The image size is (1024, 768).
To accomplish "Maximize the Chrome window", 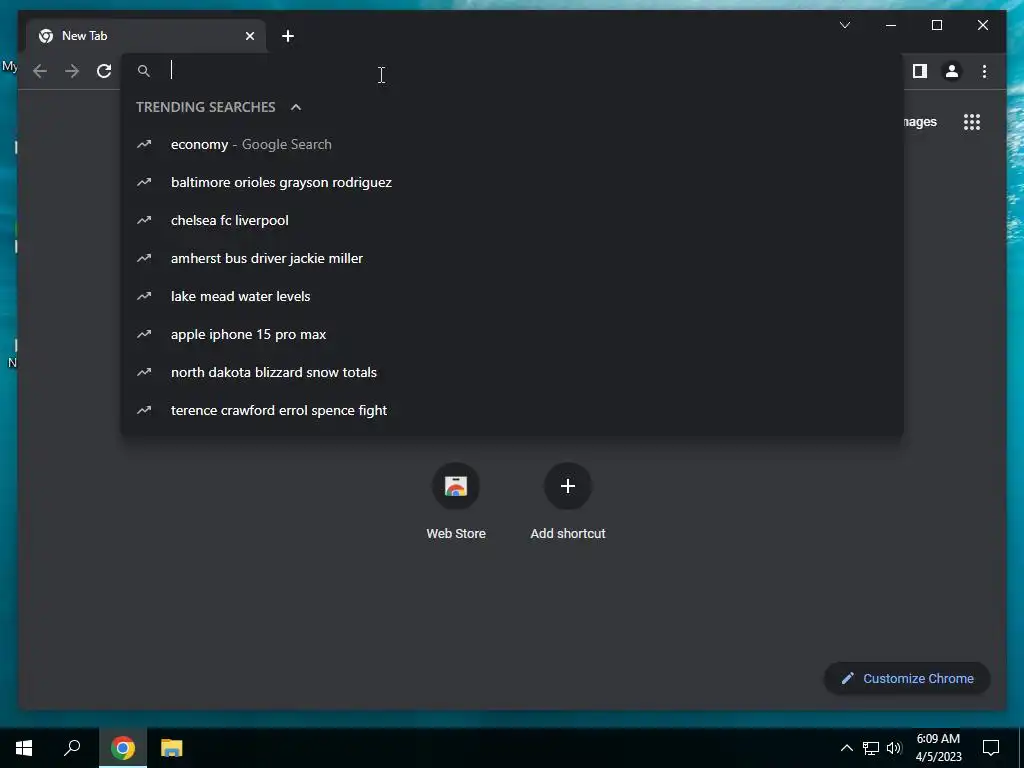I will point(936,25).
